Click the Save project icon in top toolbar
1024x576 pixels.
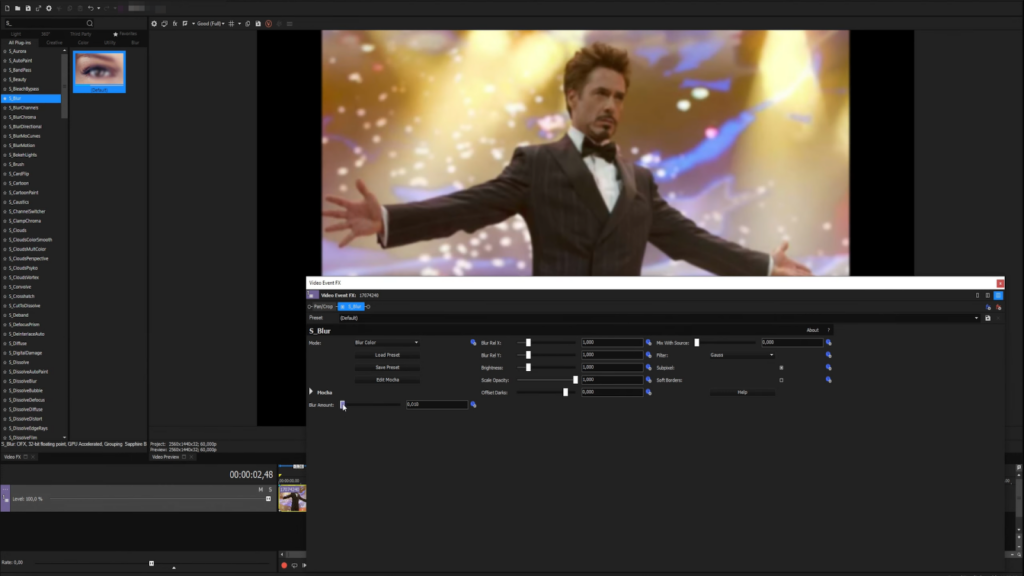point(29,8)
